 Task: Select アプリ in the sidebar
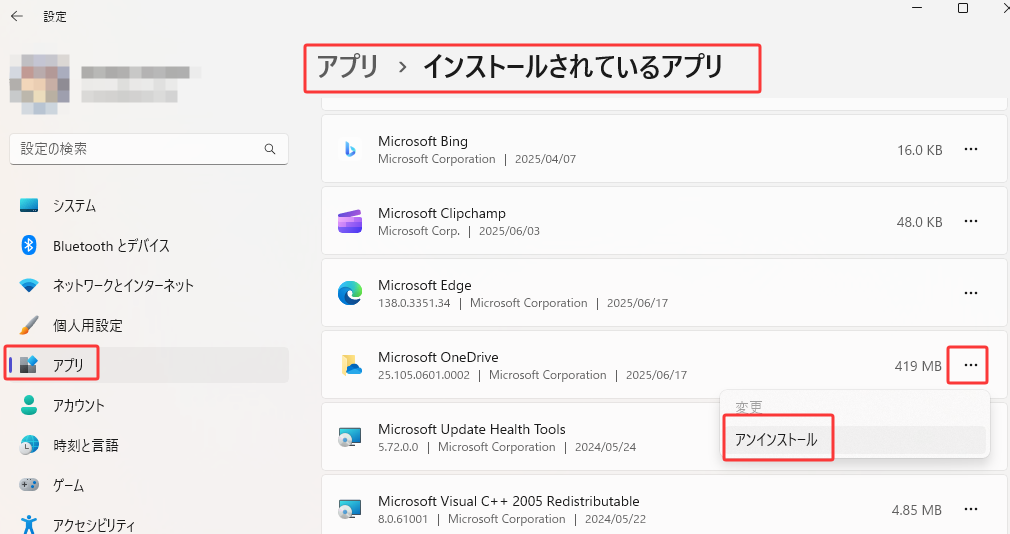pyautogui.click(x=149, y=365)
